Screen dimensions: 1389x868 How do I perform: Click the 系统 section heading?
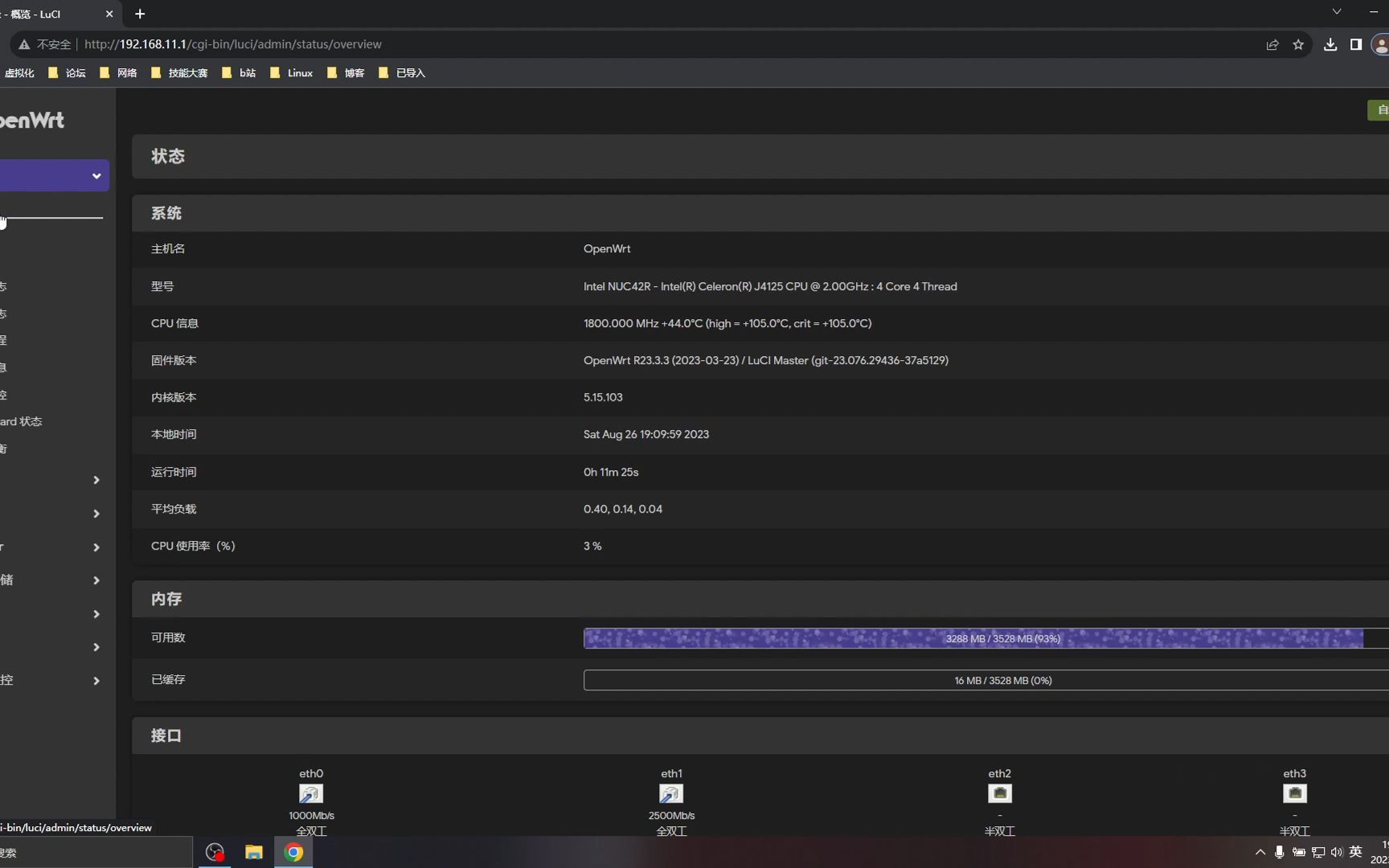coord(166,214)
